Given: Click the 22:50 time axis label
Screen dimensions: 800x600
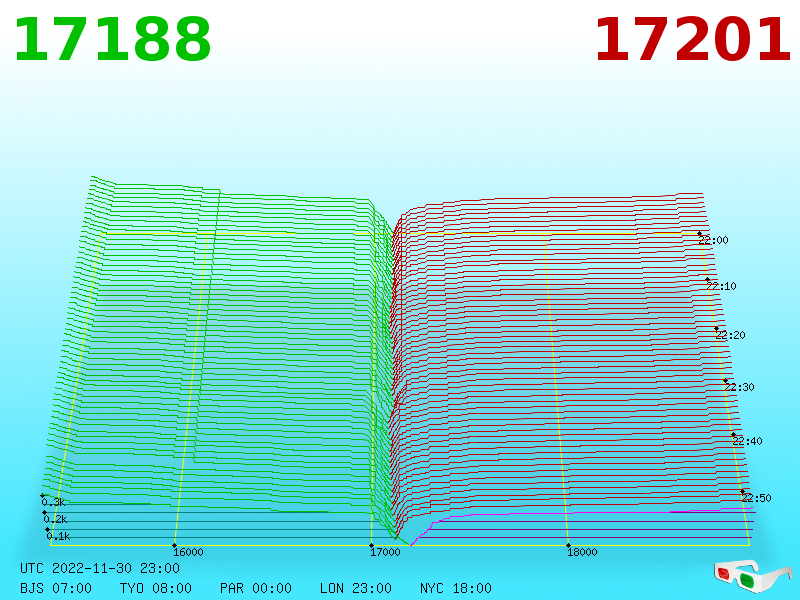Looking at the screenshot, I should coord(757,498).
